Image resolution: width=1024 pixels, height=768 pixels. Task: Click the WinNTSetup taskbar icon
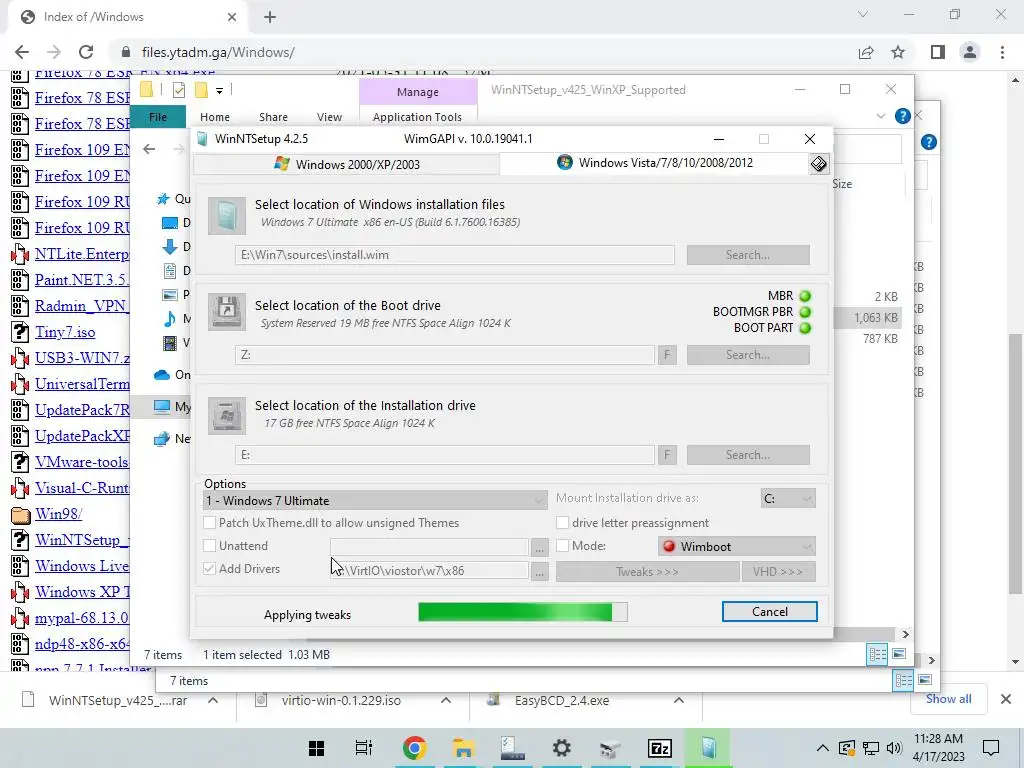[708, 748]
